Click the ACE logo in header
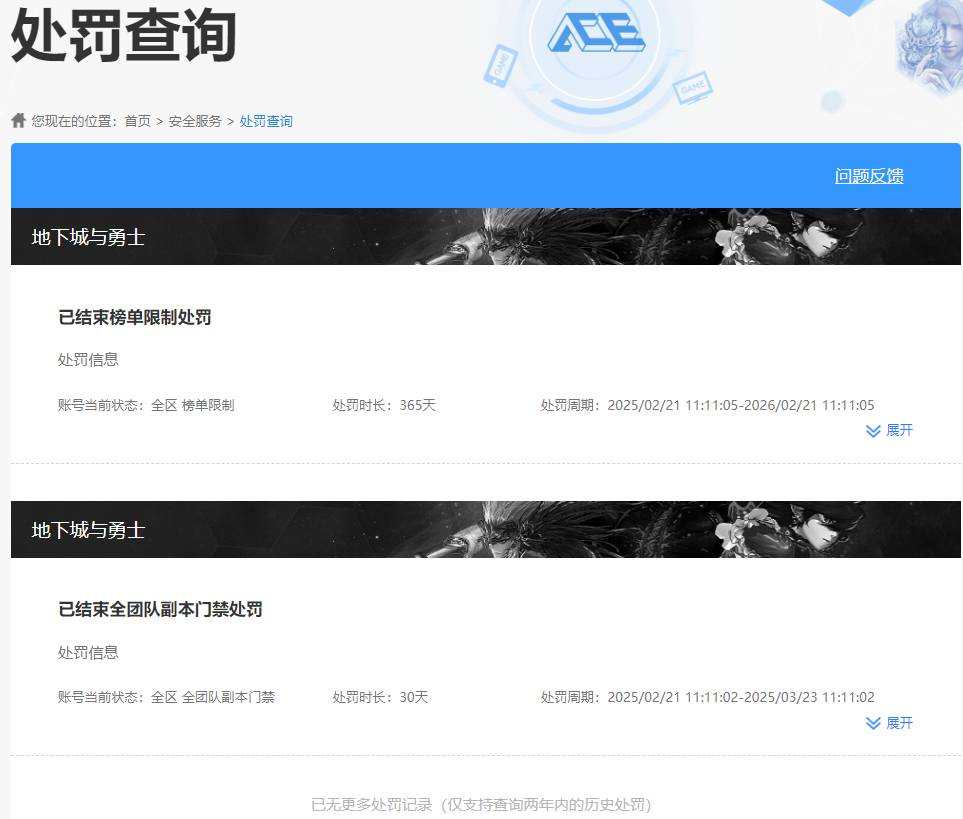Screen dimensions: 963x819 pyautogui.click(x=596, y=32)
